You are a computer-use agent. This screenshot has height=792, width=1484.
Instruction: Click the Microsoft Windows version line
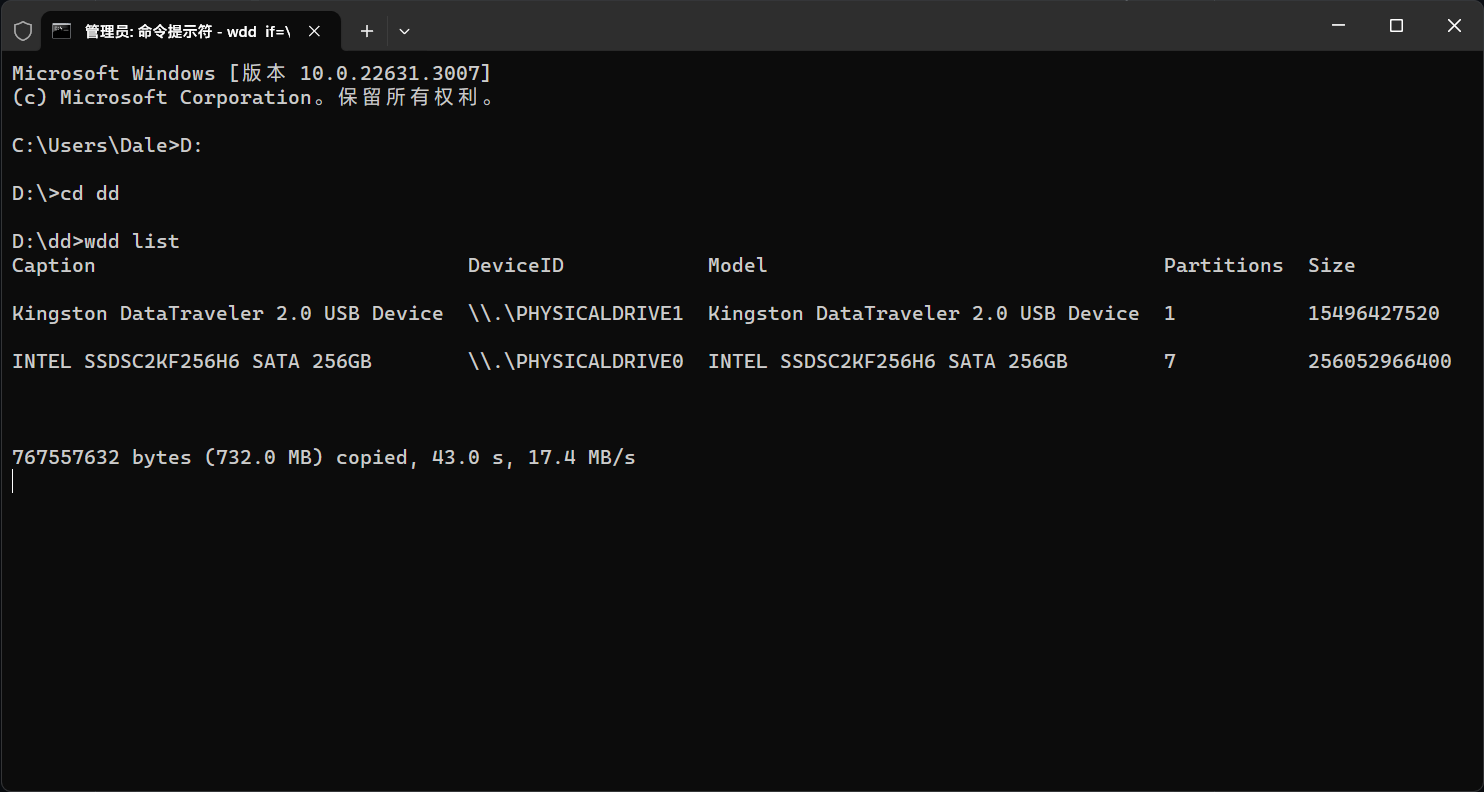(x=251, y=73)
